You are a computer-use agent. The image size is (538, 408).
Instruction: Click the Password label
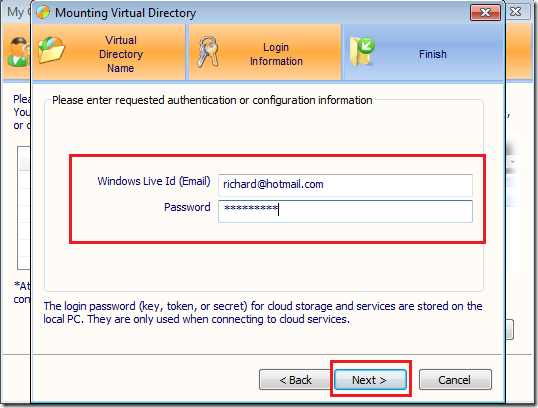pos(187,207)
